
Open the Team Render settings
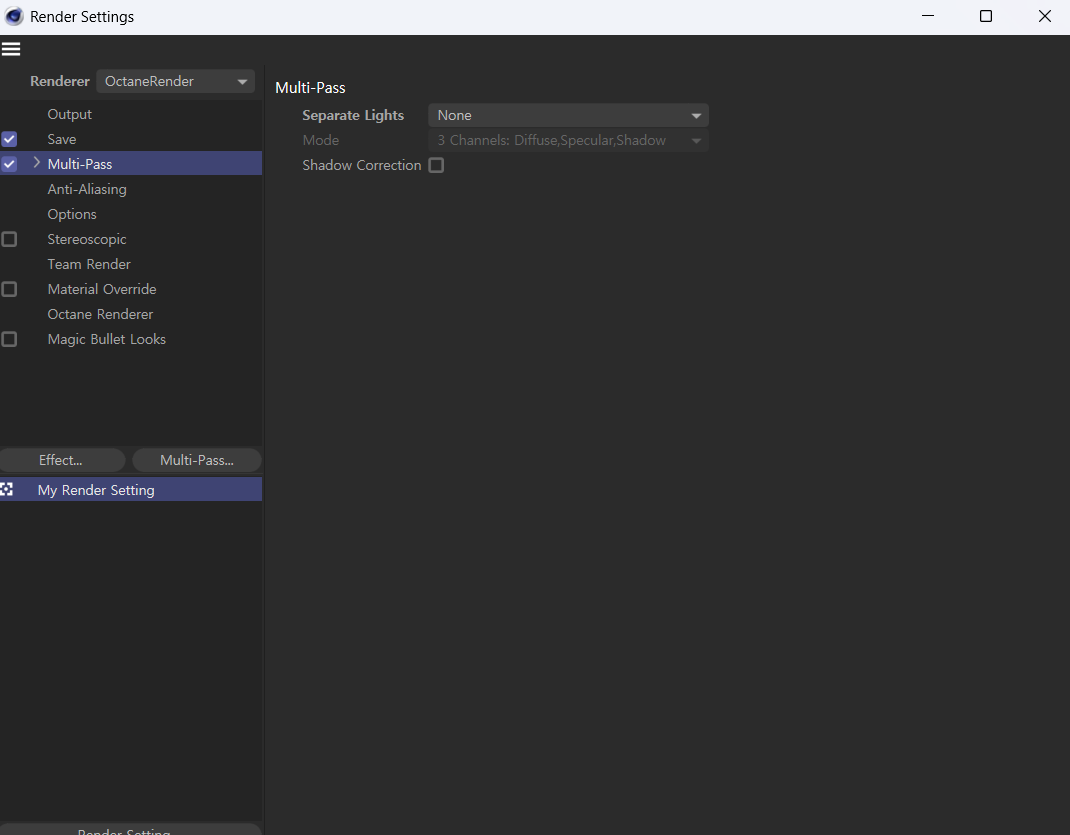(x=89, y=264)
